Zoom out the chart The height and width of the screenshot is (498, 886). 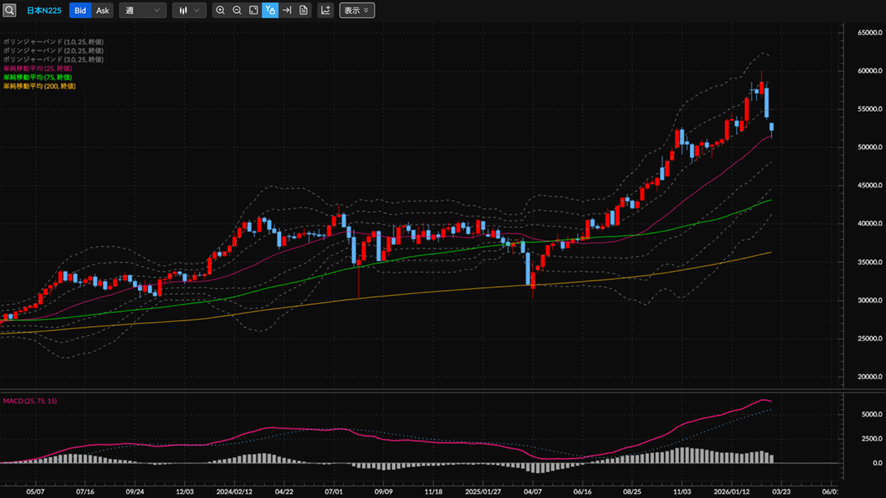(x=237, y=10)
